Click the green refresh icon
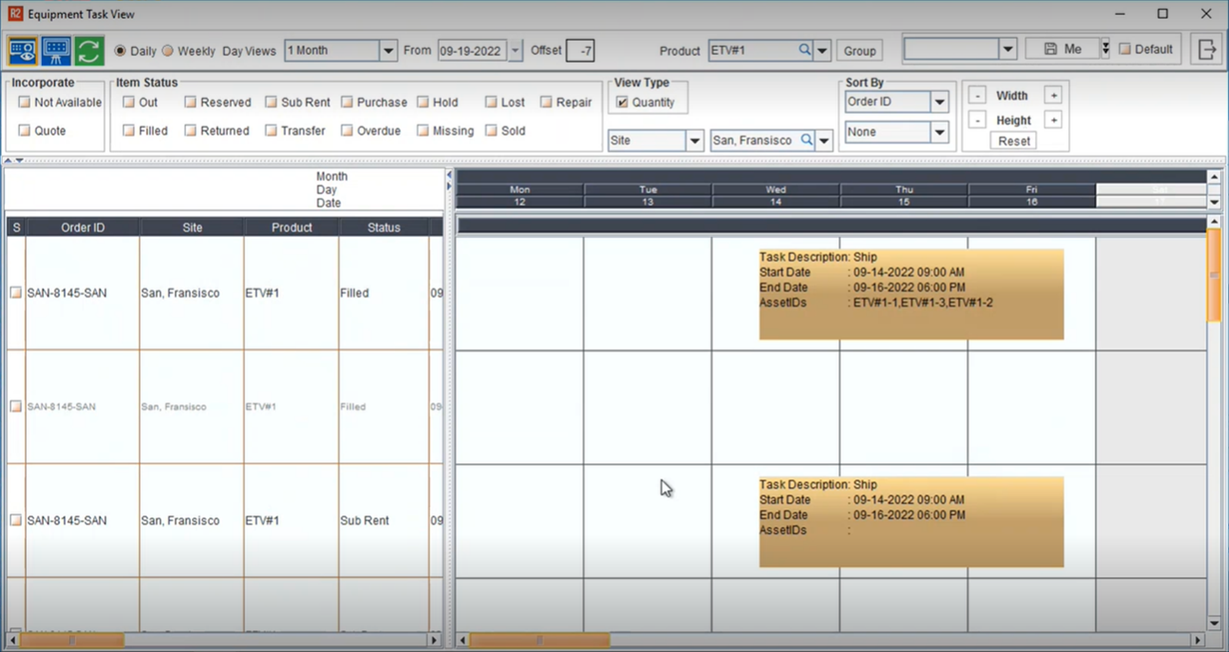 [x=89, y=50]
